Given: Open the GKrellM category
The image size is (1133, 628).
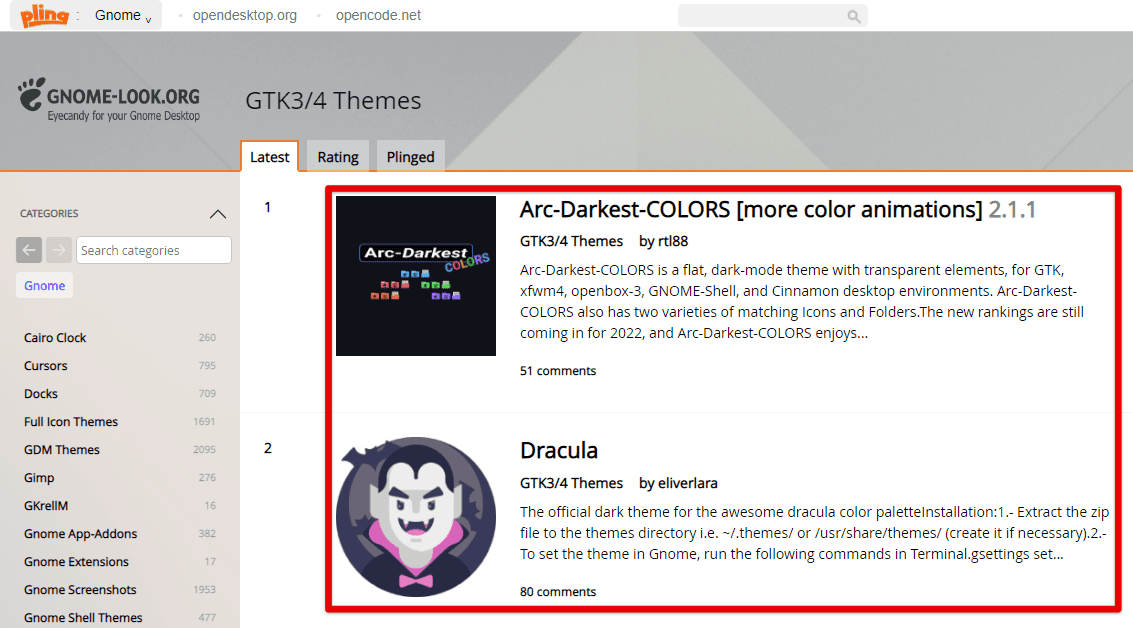Looking at the screenshot, I should coord(46,506).
